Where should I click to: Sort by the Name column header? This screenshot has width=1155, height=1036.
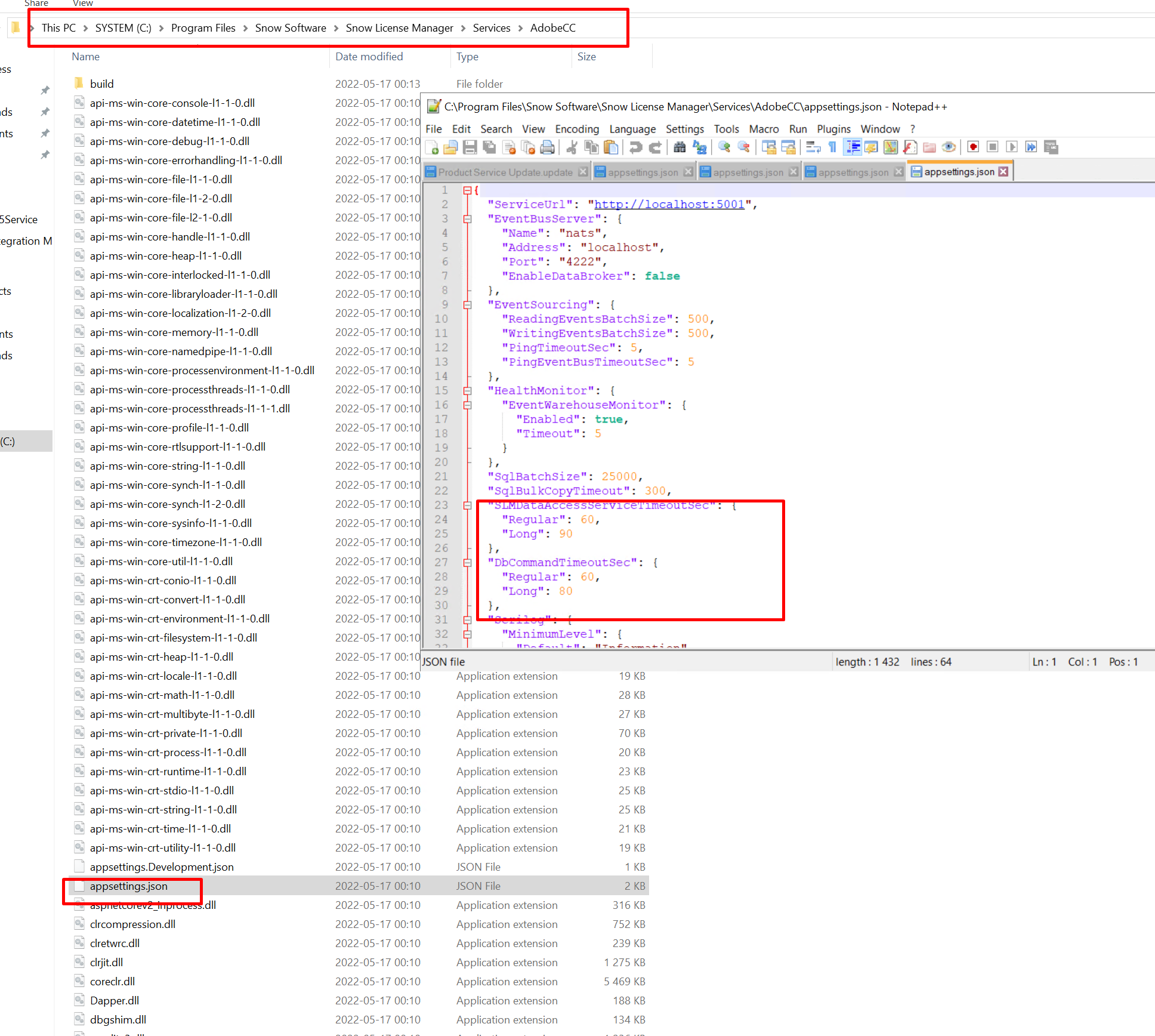tap(85, 57)
